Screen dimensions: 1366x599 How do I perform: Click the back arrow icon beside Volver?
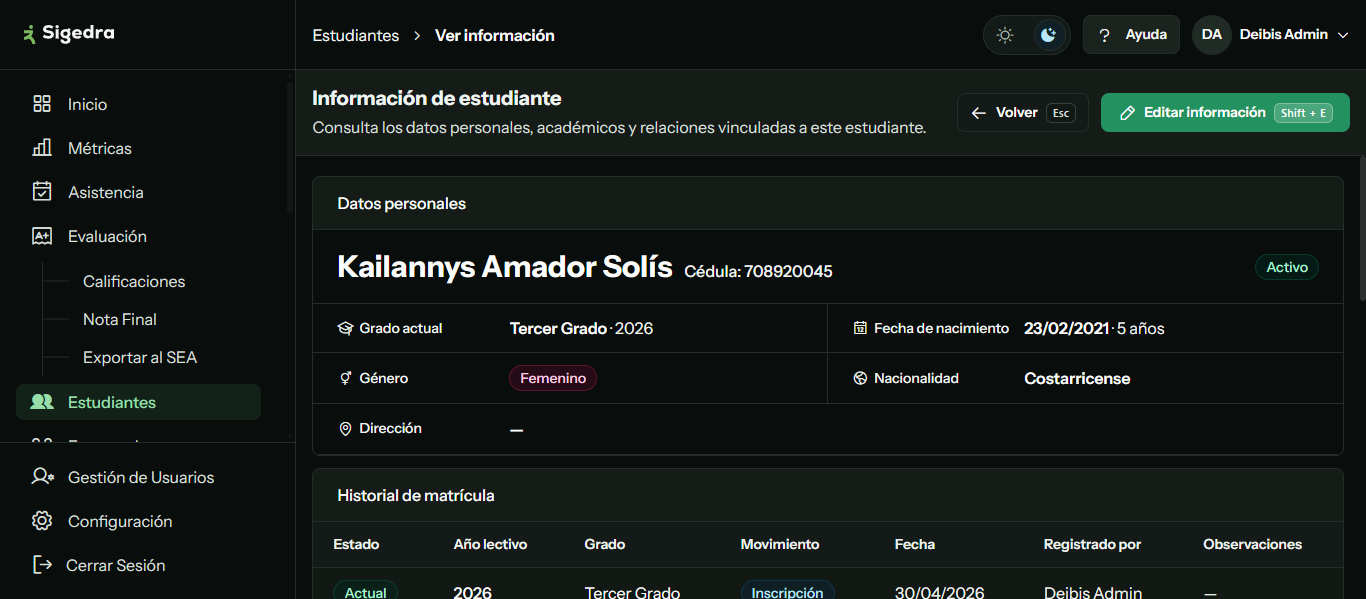979,113
